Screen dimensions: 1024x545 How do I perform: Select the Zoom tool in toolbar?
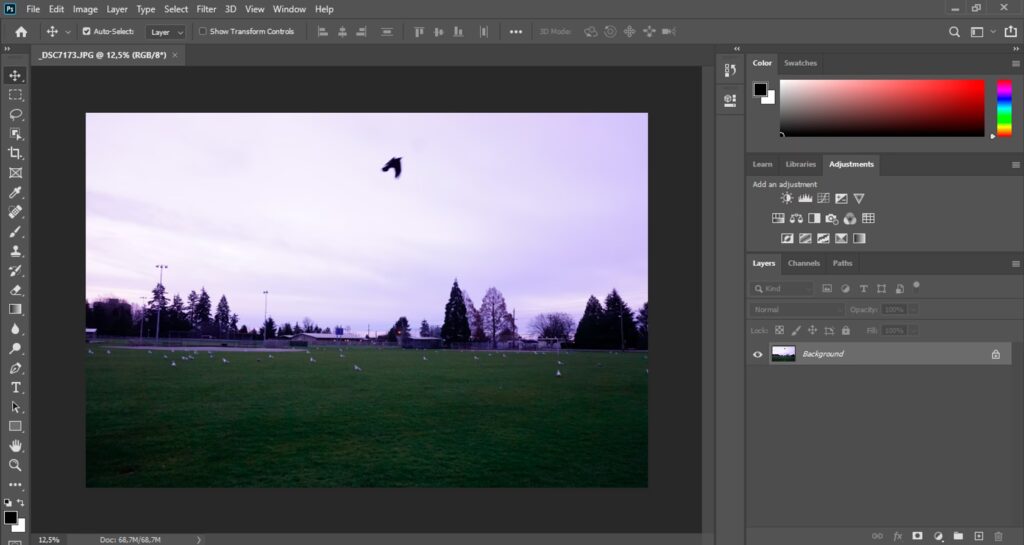tap(15, 465)
